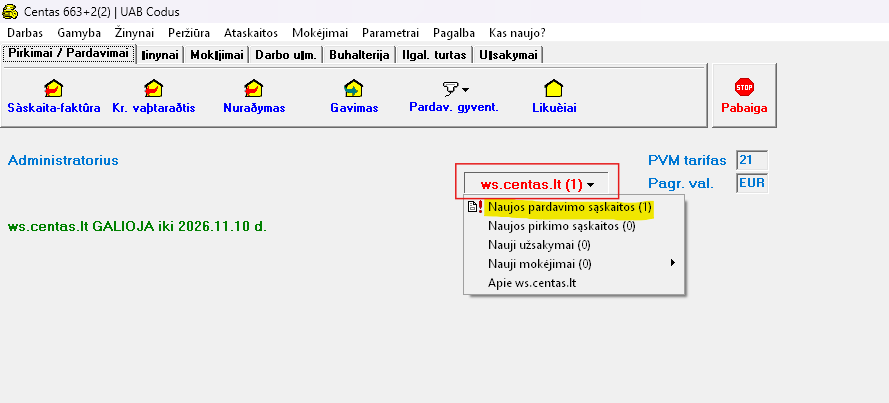Switch to the Mokėjimai tab

[217, 55]
